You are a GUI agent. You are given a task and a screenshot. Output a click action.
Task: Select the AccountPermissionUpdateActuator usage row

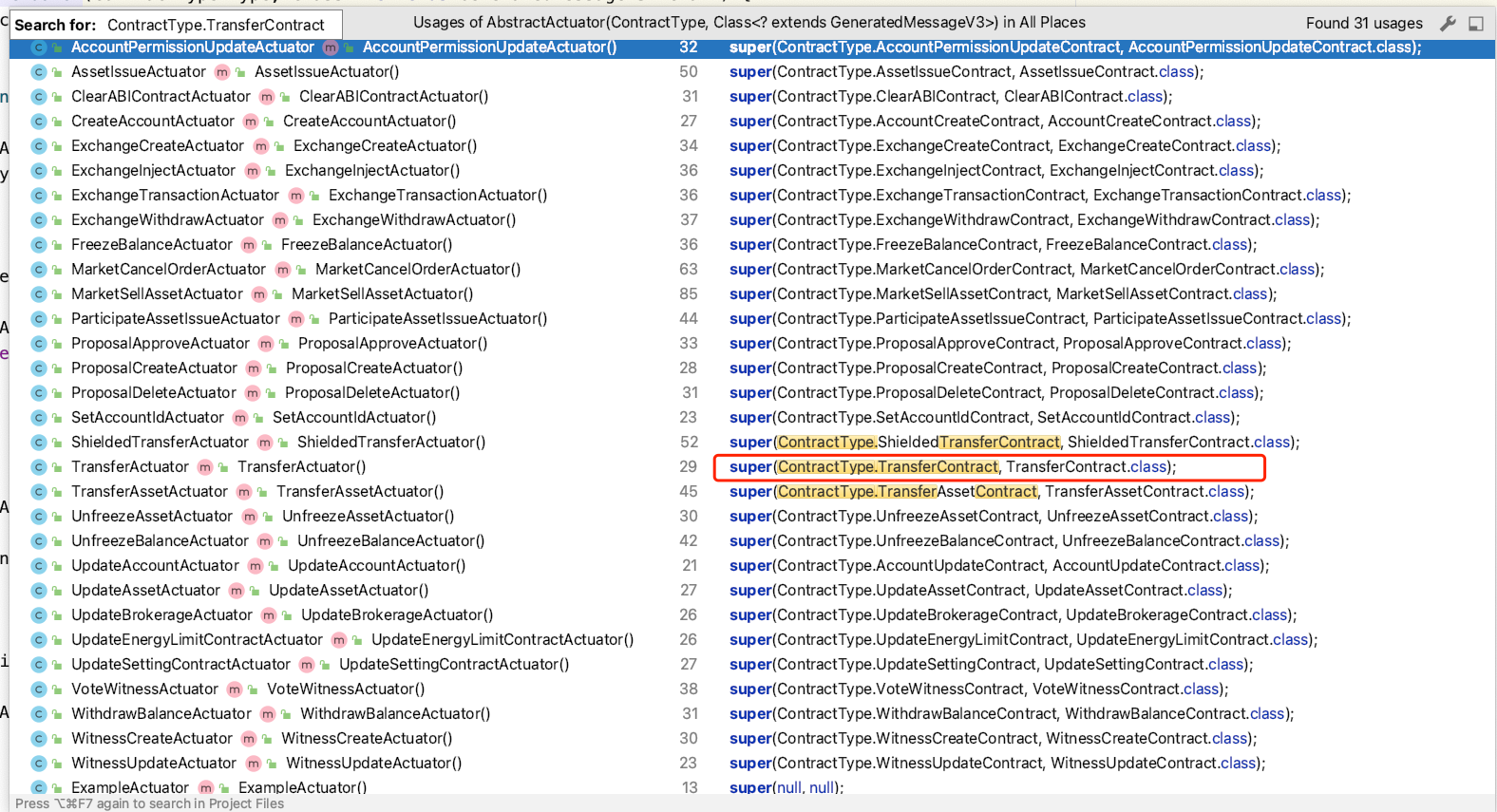coord(752,47)
